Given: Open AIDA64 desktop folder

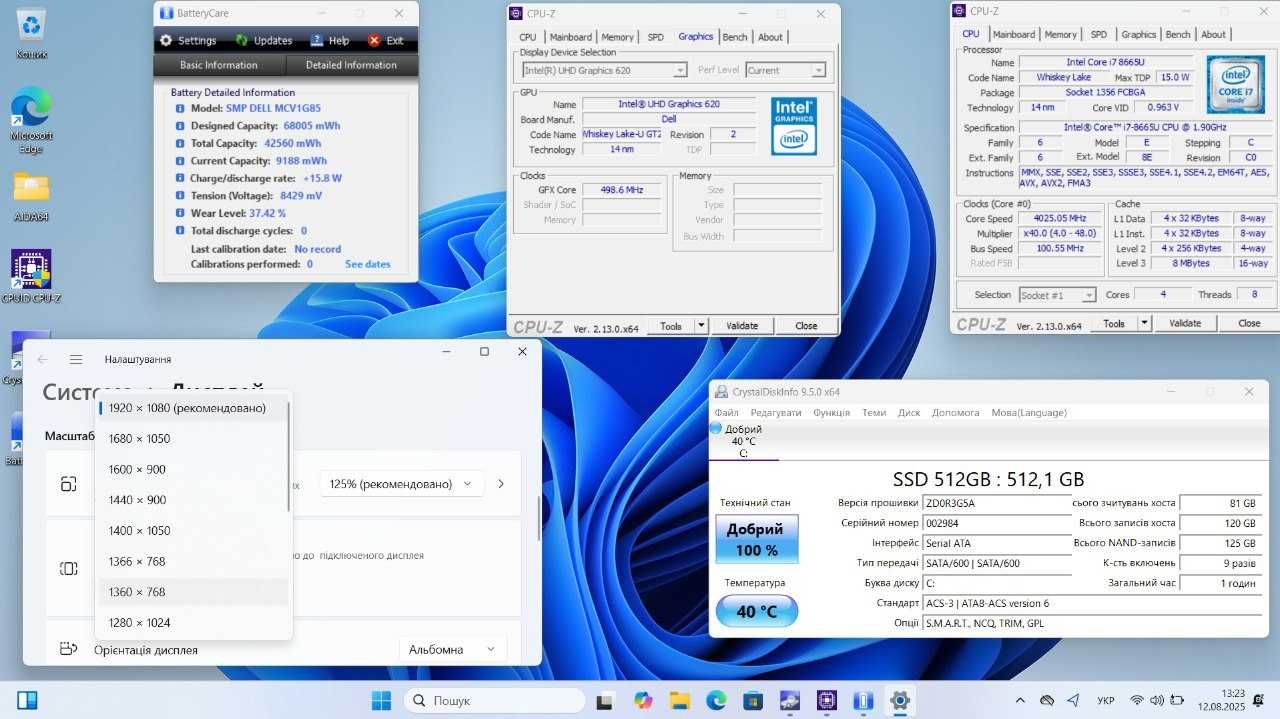Looking at the screenshot, I should (31, 196).
